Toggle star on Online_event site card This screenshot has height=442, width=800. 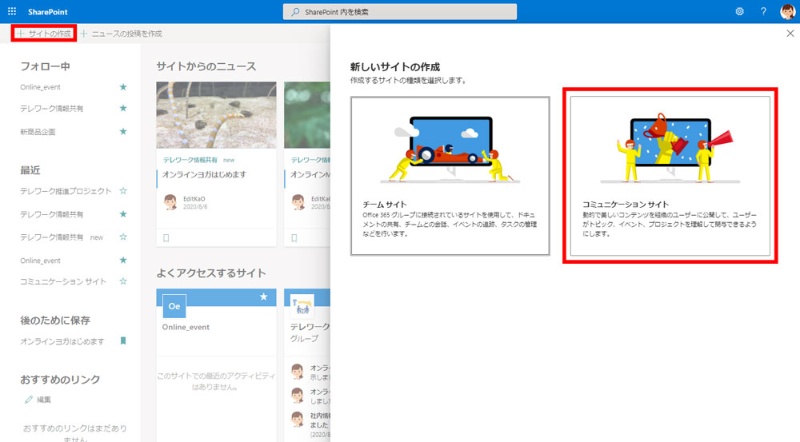(x=263, y=297)
